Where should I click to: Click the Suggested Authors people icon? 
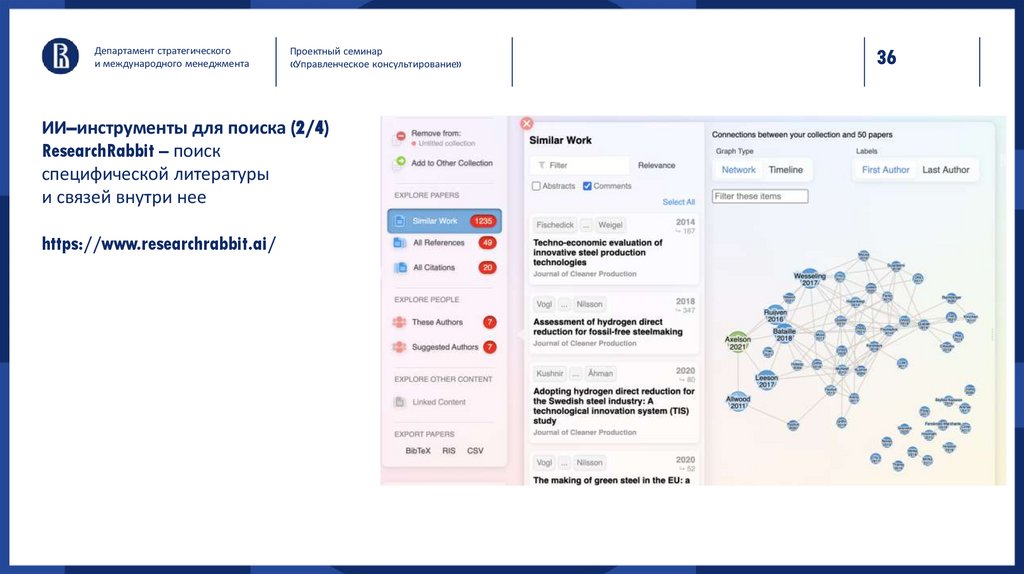coord(399,347)
